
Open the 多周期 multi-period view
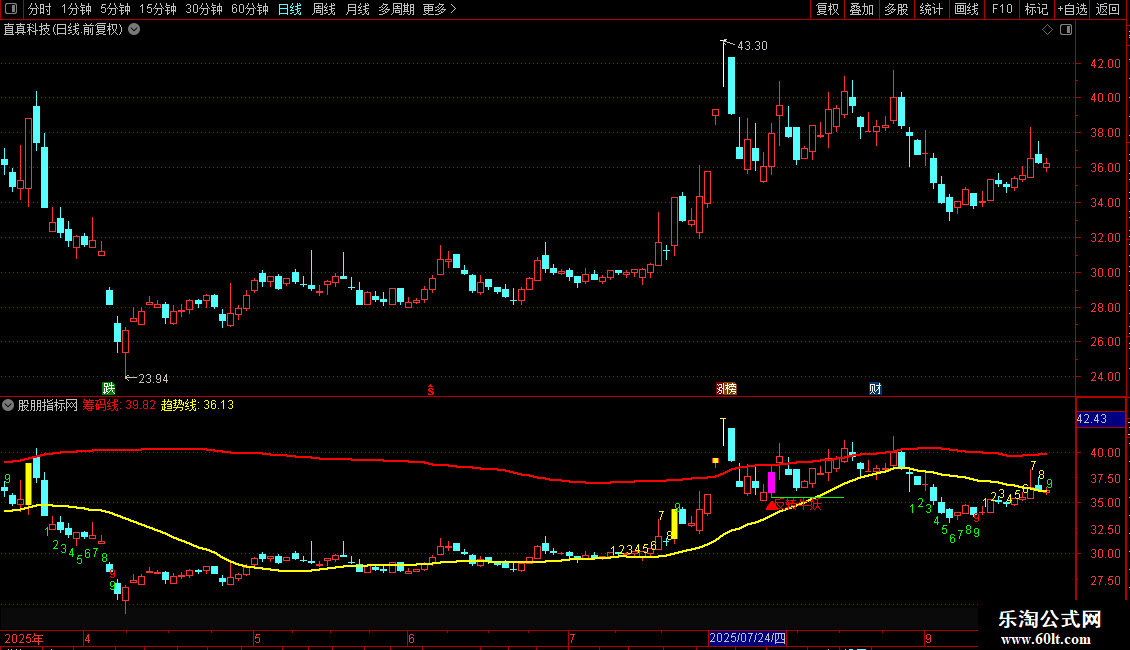pyautogui.click(x=396, y=9)
